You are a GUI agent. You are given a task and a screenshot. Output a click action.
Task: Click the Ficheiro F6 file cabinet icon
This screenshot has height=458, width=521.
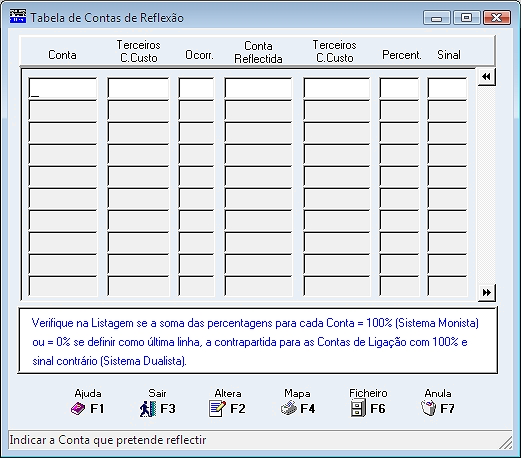[358, 409]
